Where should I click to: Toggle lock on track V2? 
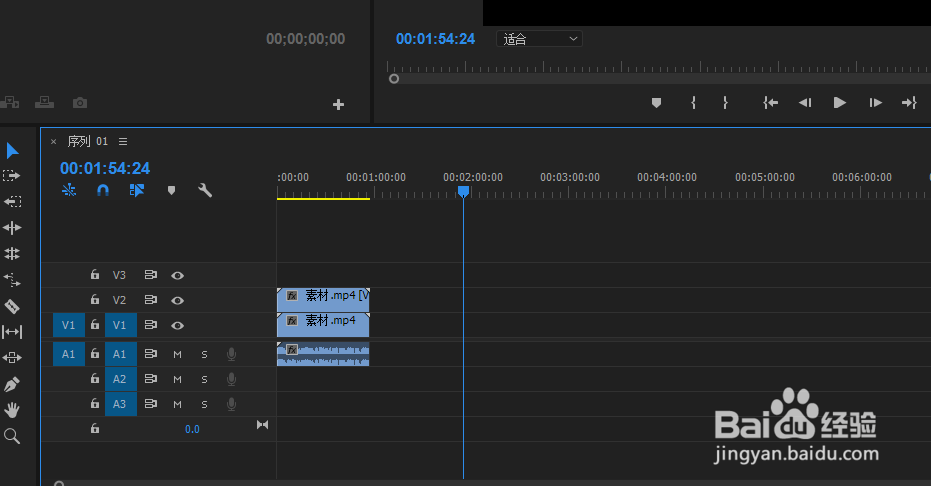[x=94, y=300]
